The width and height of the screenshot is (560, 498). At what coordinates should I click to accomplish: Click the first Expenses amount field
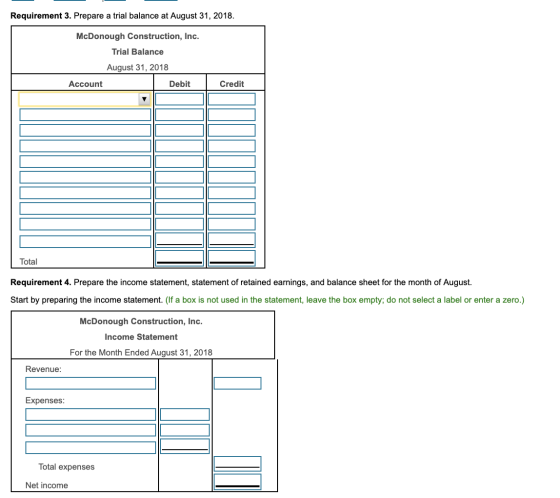click(x=185, y=414)
